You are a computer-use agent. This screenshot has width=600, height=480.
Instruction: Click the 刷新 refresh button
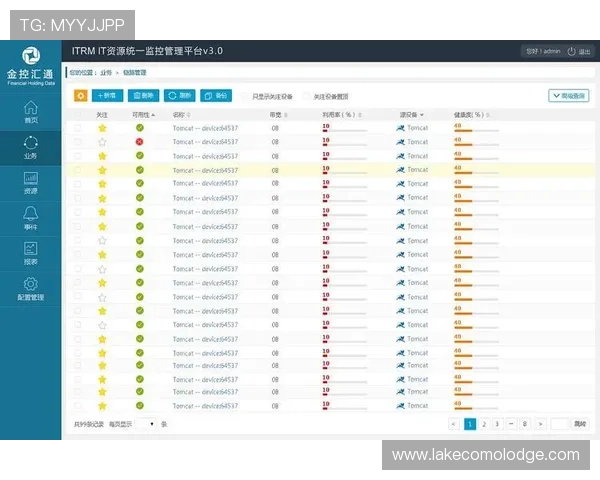point(179,96)
